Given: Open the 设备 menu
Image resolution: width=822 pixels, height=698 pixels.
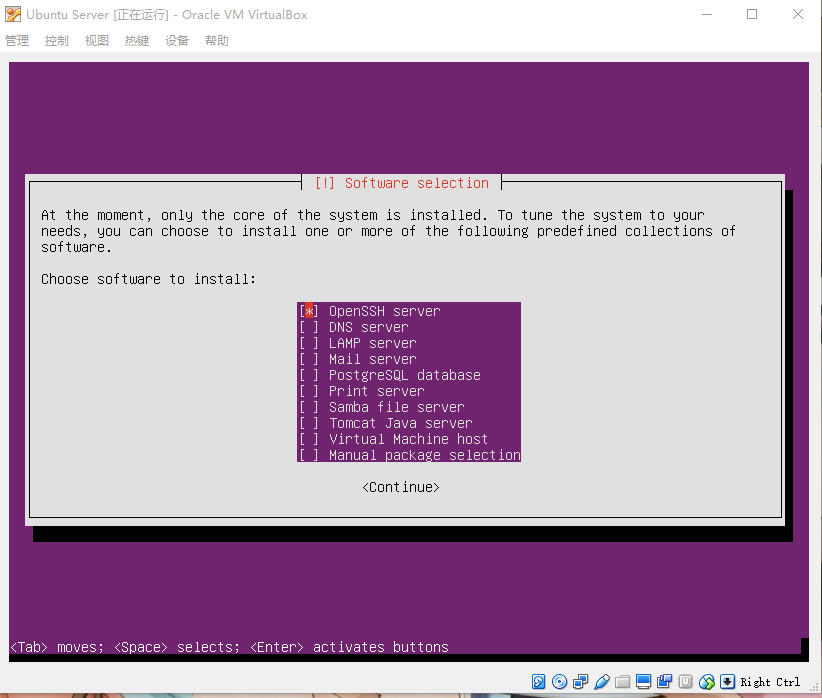Looking at the screenshot, I should tap(177, 40).
